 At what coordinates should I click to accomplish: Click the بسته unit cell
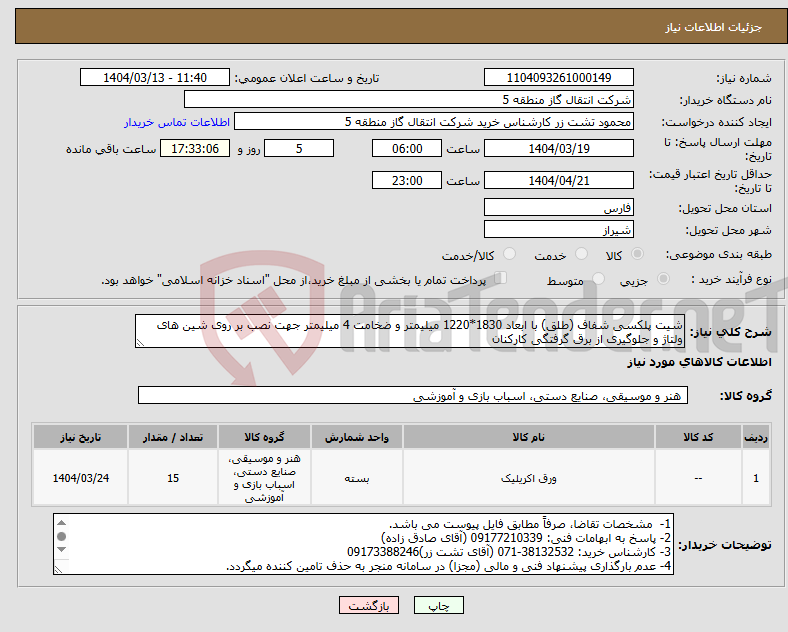click(357, 478)
